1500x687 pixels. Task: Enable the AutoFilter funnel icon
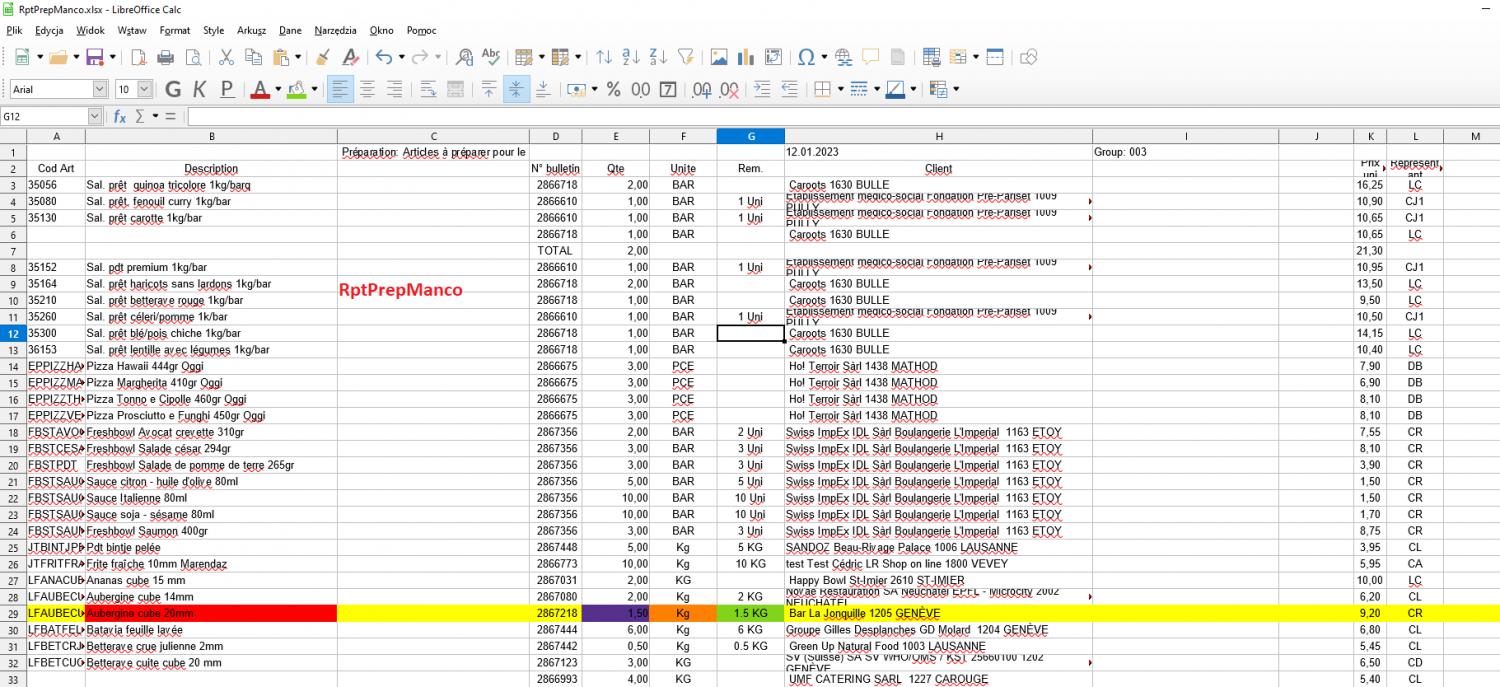(x=686, y=57)
